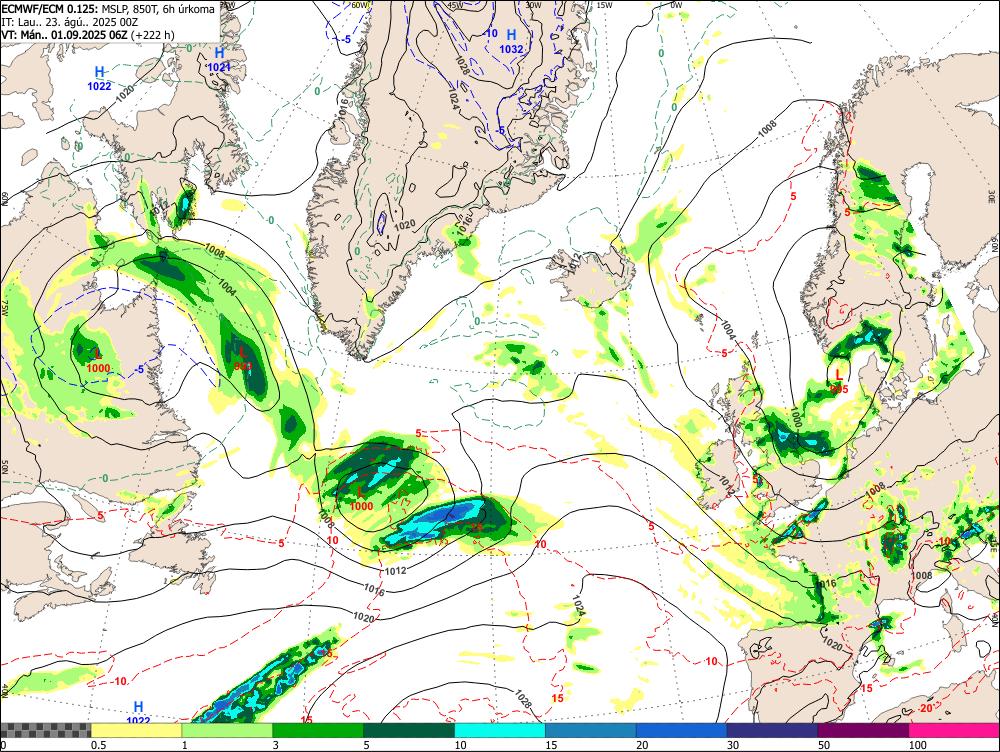Image resolution: width=1000 pixels, height=752 pixels.
Task: Pick the pink 100+ legend swatch
Action: 954,730
